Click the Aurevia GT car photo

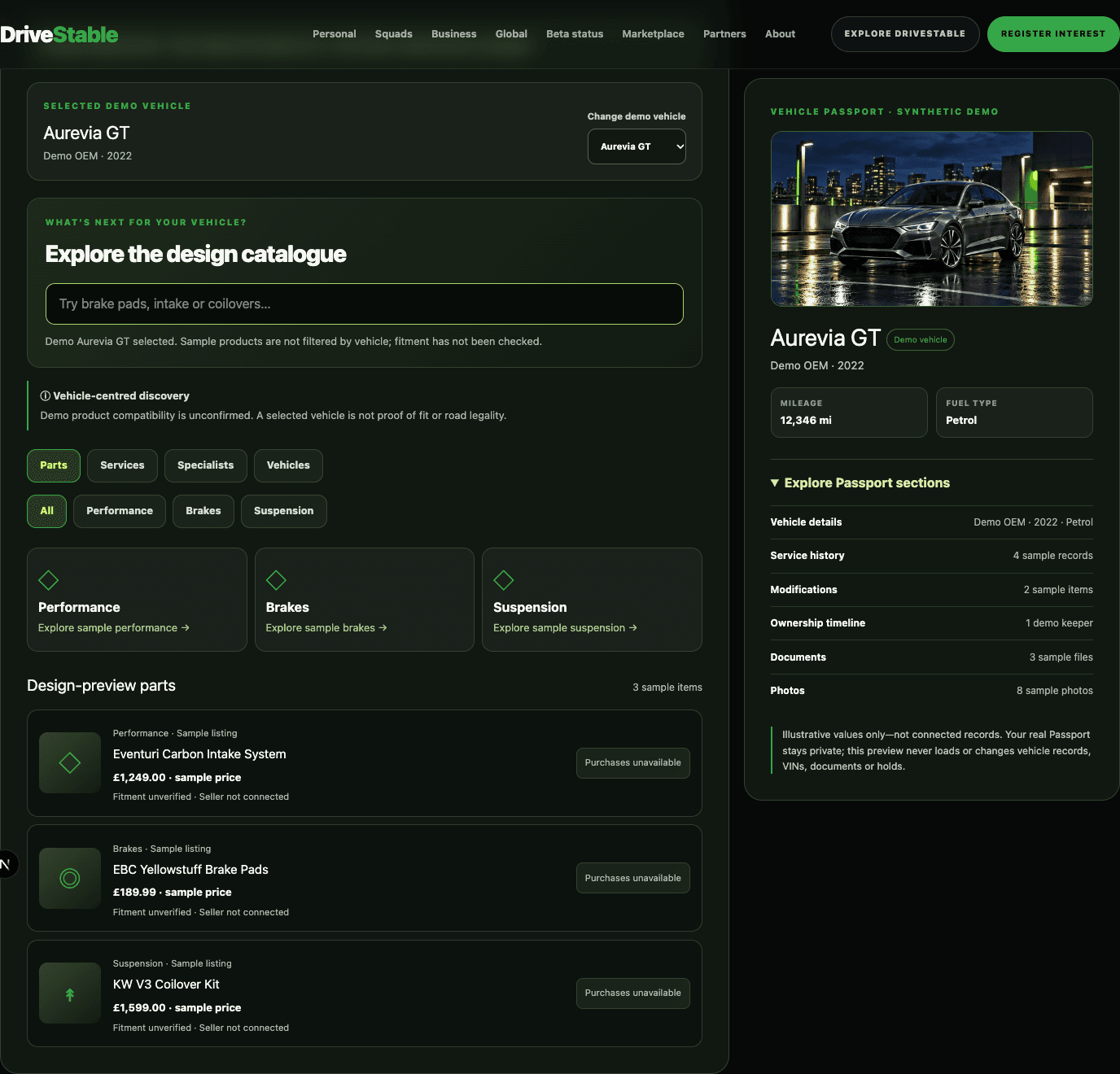[x=932, y=219]
